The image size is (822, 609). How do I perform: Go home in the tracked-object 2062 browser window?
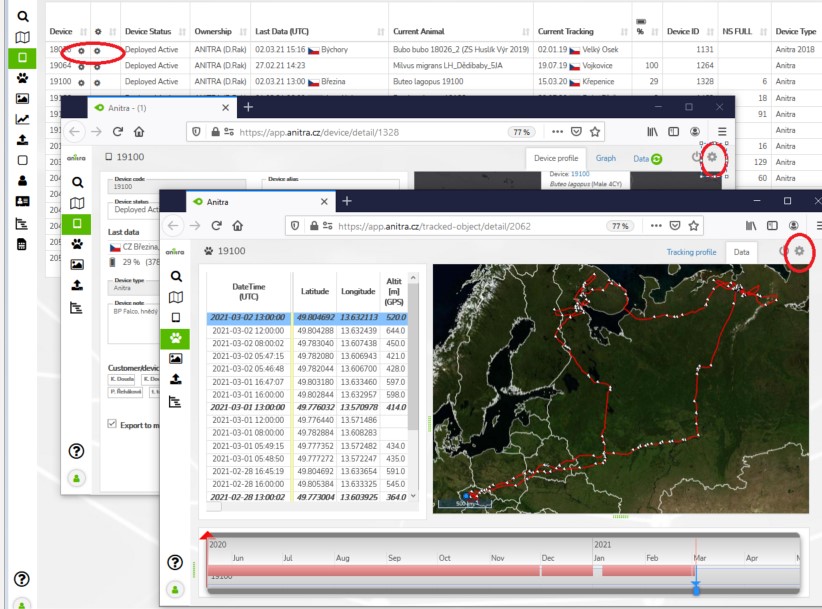[x=237, y=226]
